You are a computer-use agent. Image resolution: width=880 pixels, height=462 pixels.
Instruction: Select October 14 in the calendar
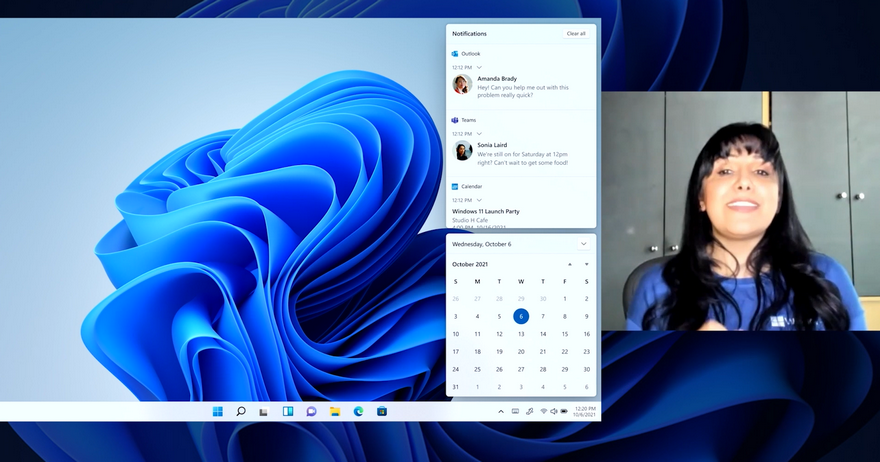pyautogui.click(x=543, y=334)
